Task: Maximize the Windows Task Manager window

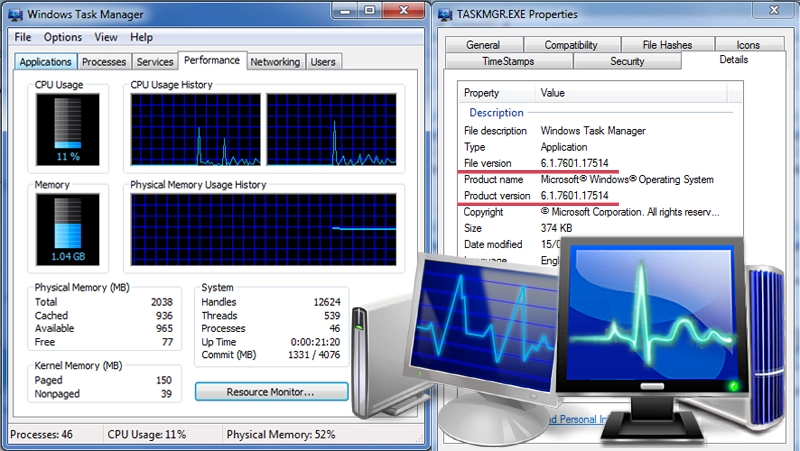Action: [x=369, y=11]
